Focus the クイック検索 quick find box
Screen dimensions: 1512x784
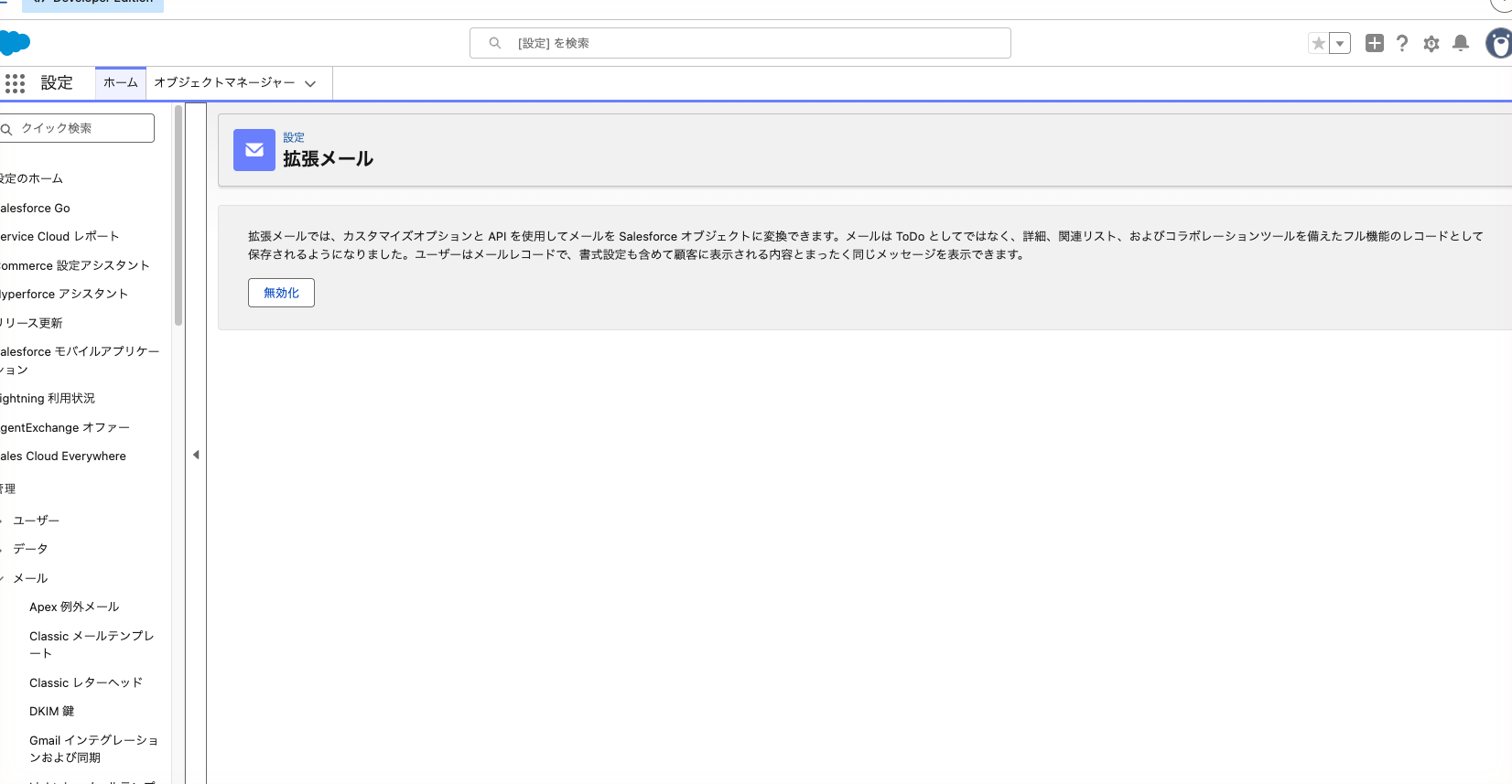tap(77, 128)
